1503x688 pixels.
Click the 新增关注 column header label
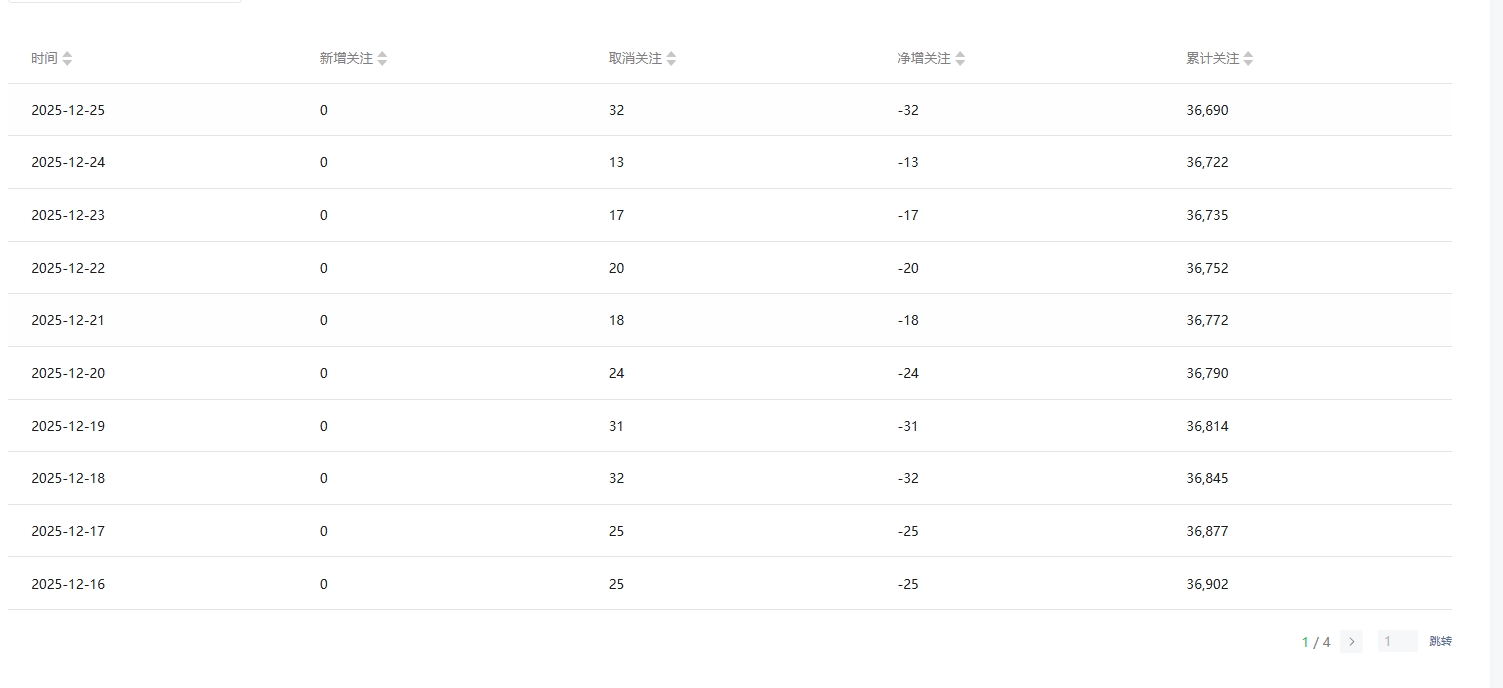(346, 59)
